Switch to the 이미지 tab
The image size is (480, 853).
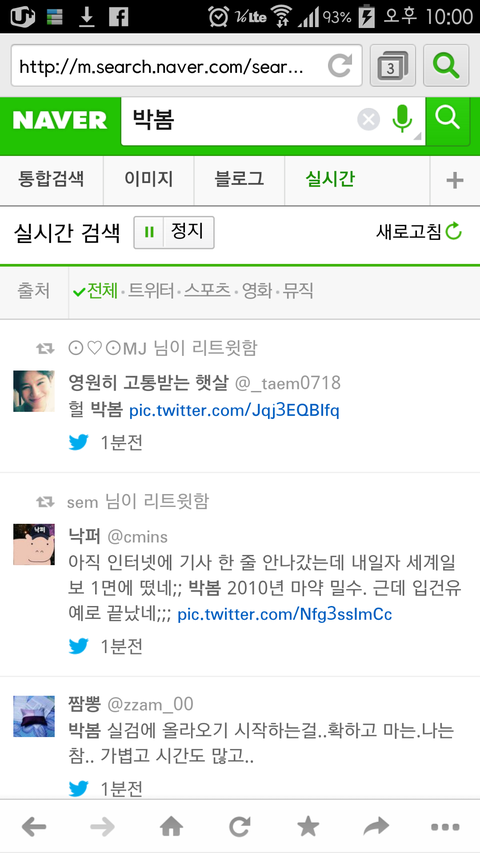[149, 180]
